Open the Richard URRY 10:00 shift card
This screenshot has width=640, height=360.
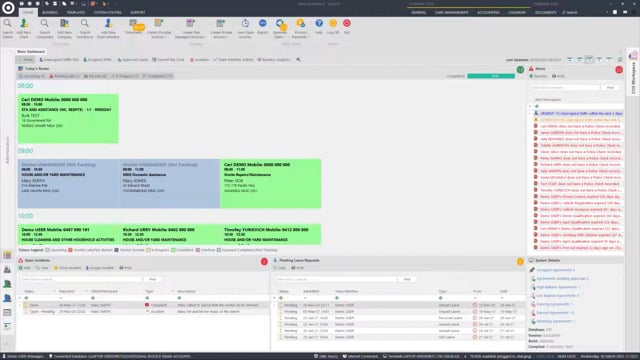tap(169, 235)
